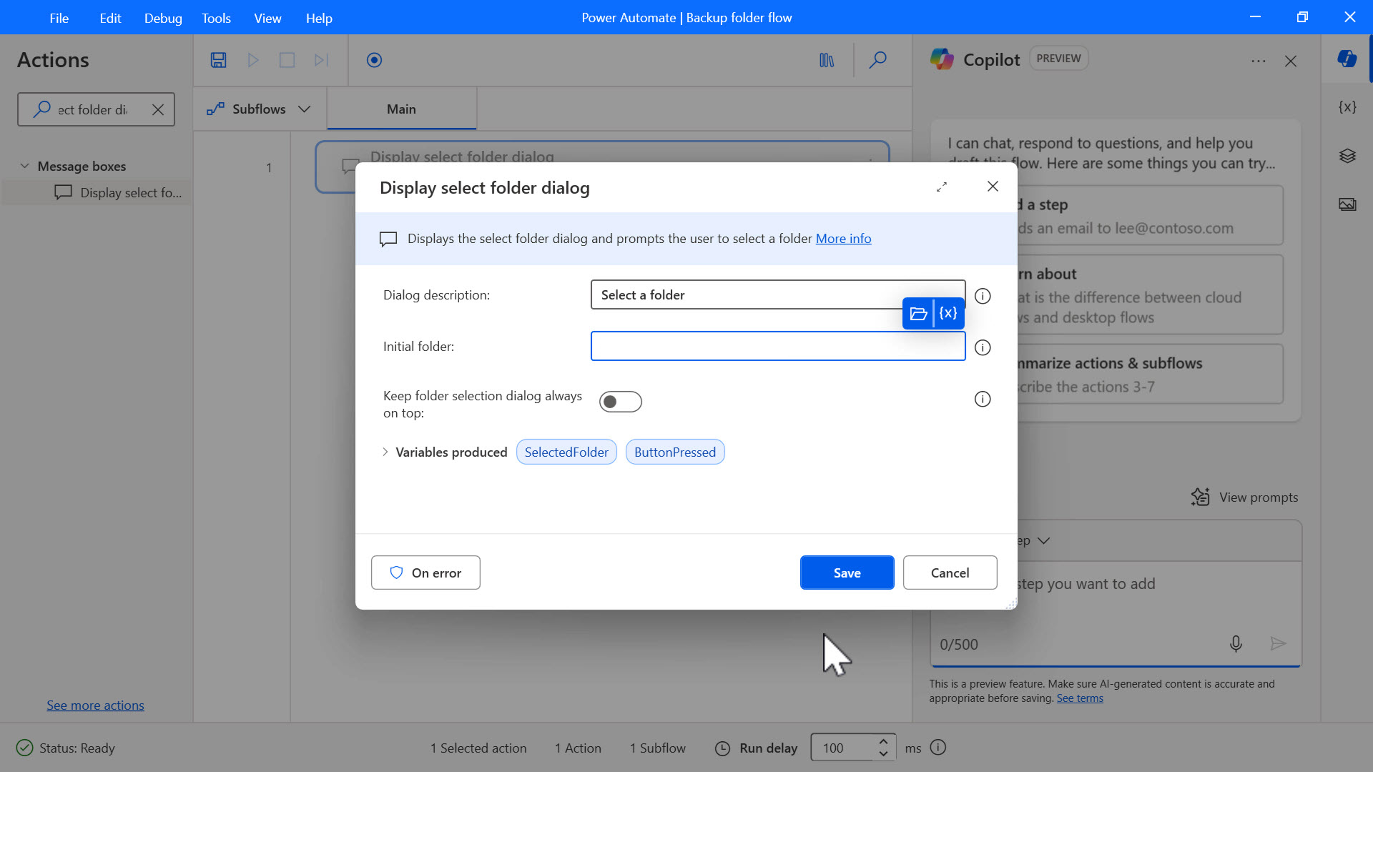This screenshot has height=868, width=1373.
Task: Open the UI elements pane icon
Action: click(x=1347, y=156)
